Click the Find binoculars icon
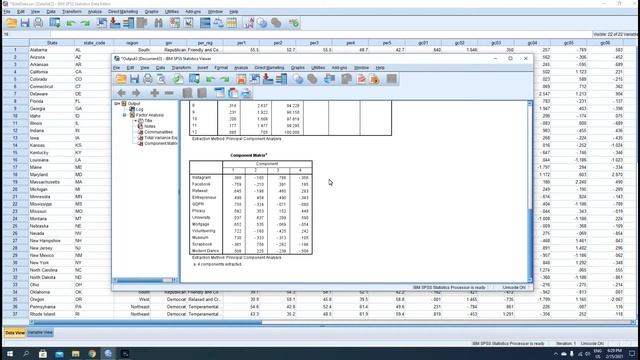 click(158, 23)
